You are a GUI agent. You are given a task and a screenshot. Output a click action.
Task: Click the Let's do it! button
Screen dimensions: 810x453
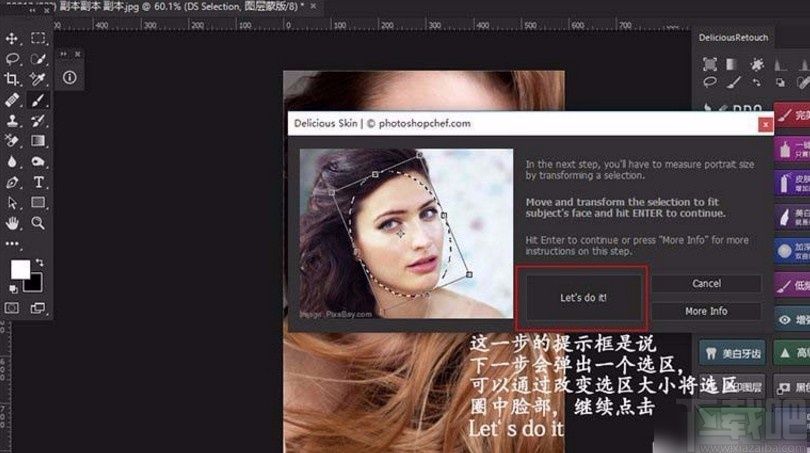(584, 298)
